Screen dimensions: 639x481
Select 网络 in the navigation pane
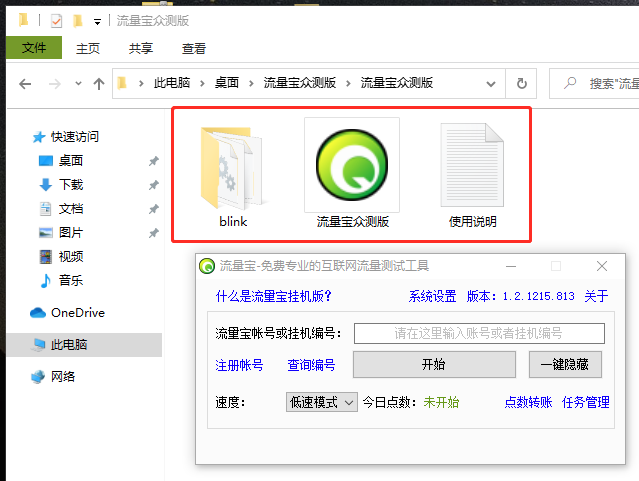click(x=62, y=377)
